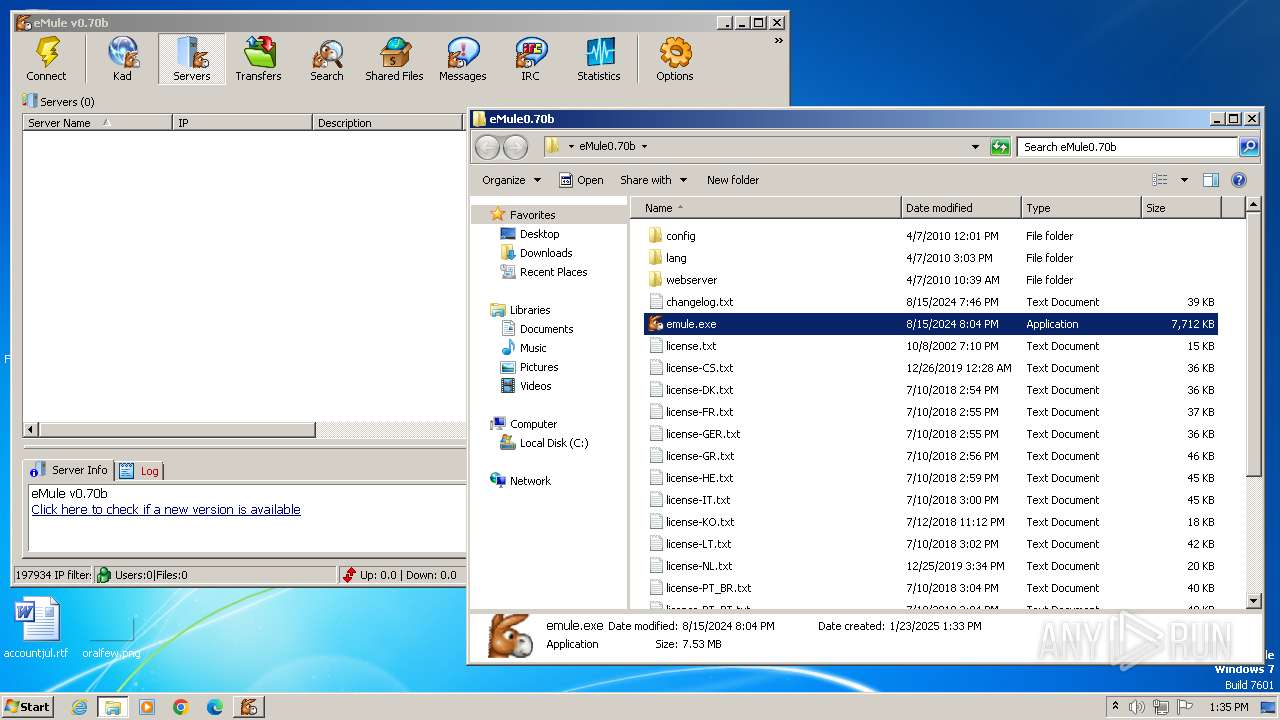1280x720 pixels.
Task: Open the Kad network panel
Action: tap(122, 59)
